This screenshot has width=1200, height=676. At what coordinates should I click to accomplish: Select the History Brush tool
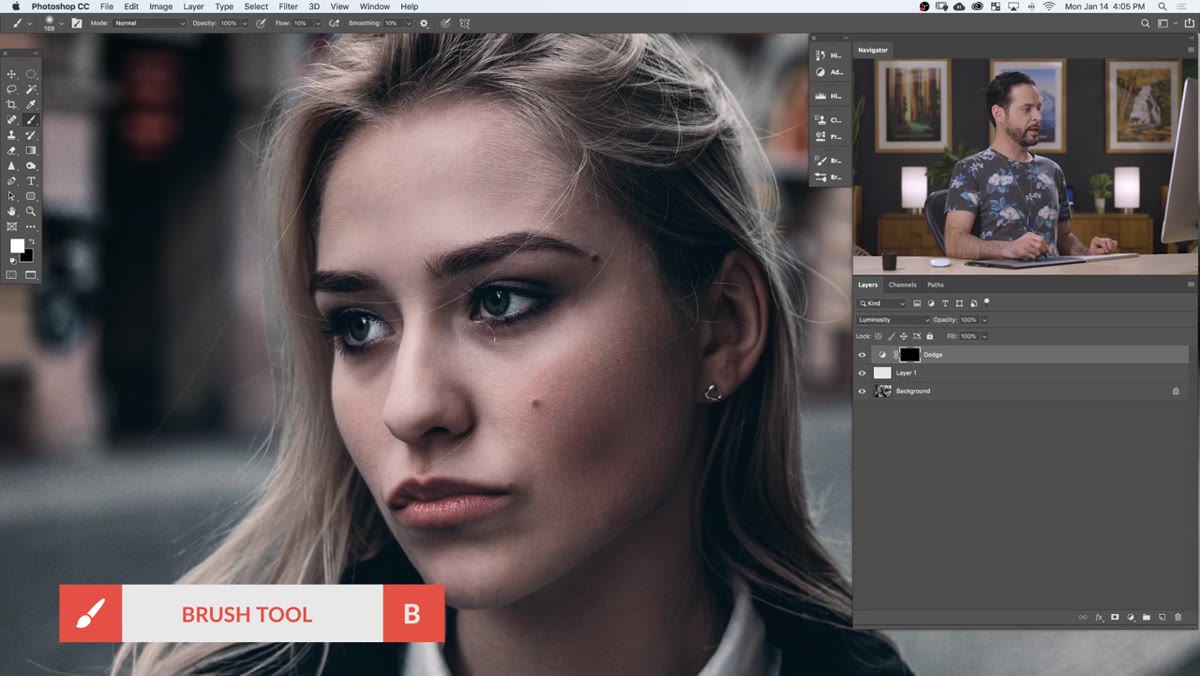(31, 135)
